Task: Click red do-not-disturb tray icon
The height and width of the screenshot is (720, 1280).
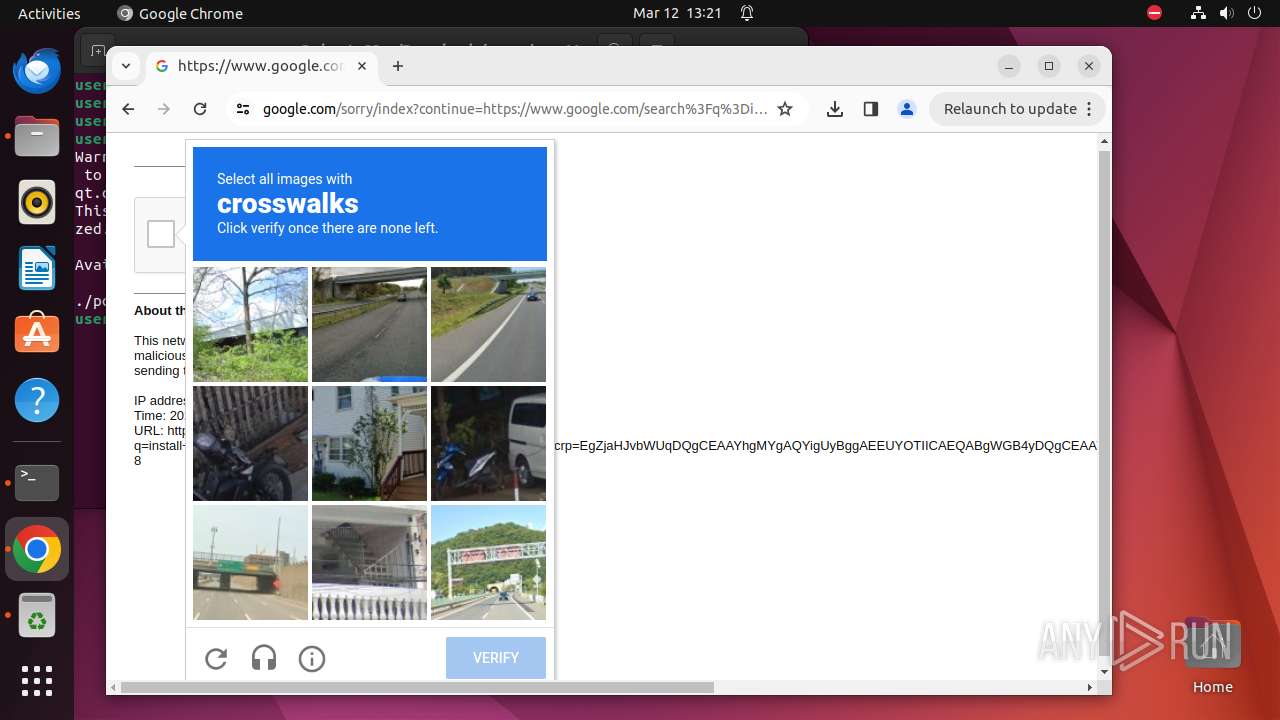Action: click(x=1154, y=13)
